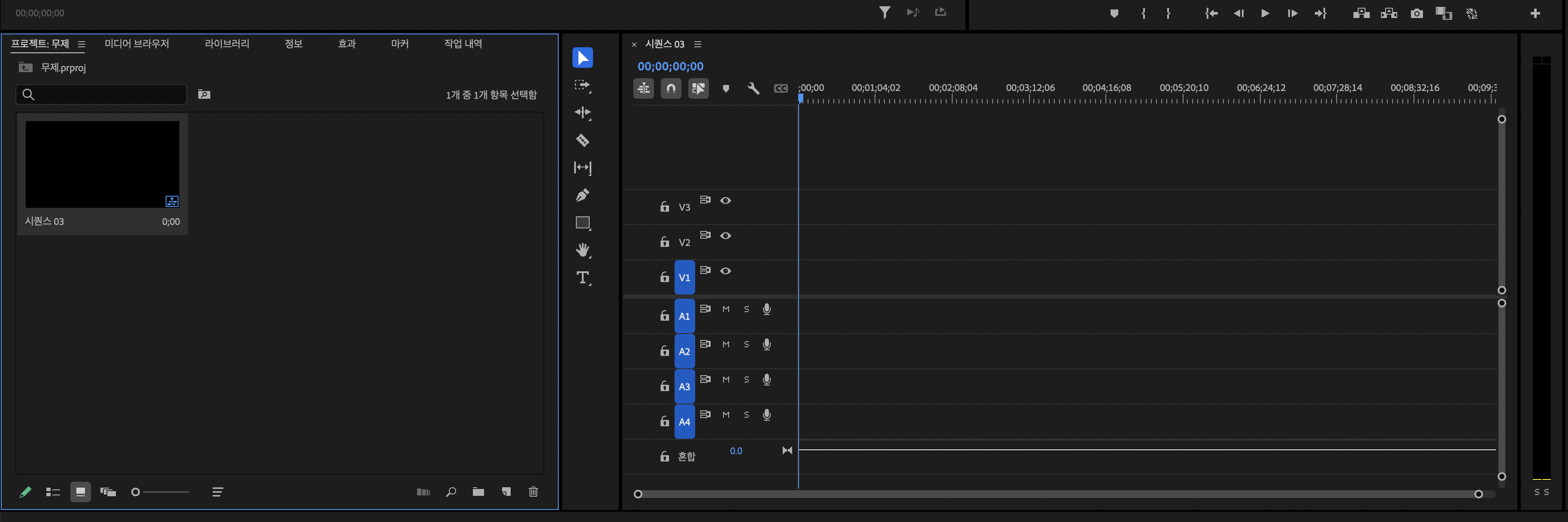
Task: Open the 효과 tab
Action: click(x=346, y=44)
